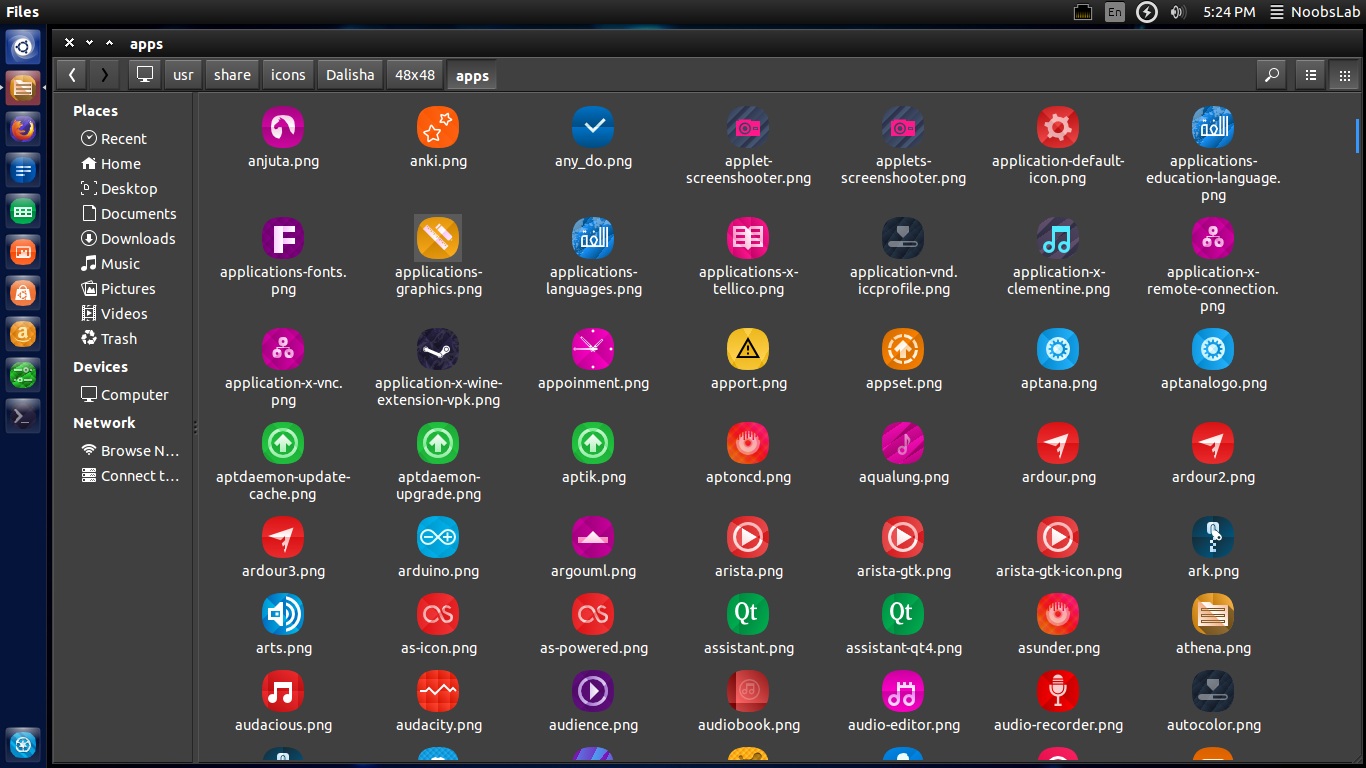Launch Firefox from the launcher
The image size is (1366, 768).
23,128
